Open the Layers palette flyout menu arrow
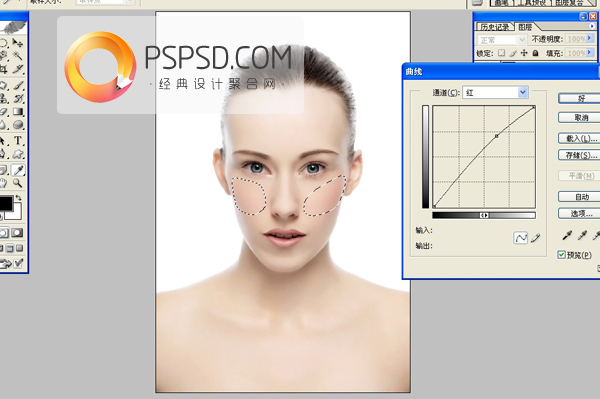 [592, 26]
